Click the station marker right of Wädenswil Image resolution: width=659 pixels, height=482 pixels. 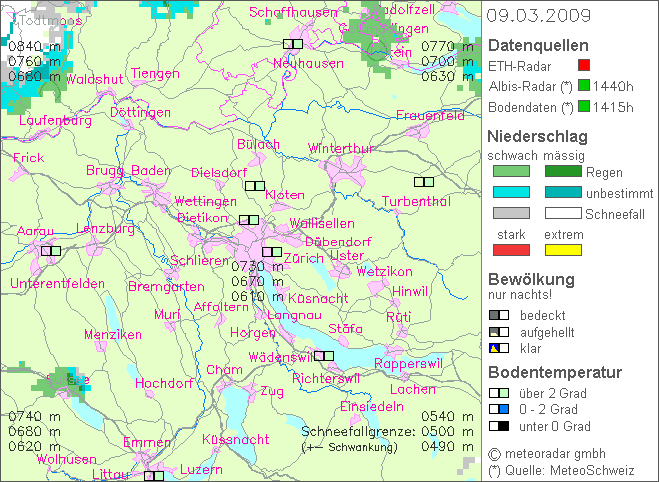point(324,356)
